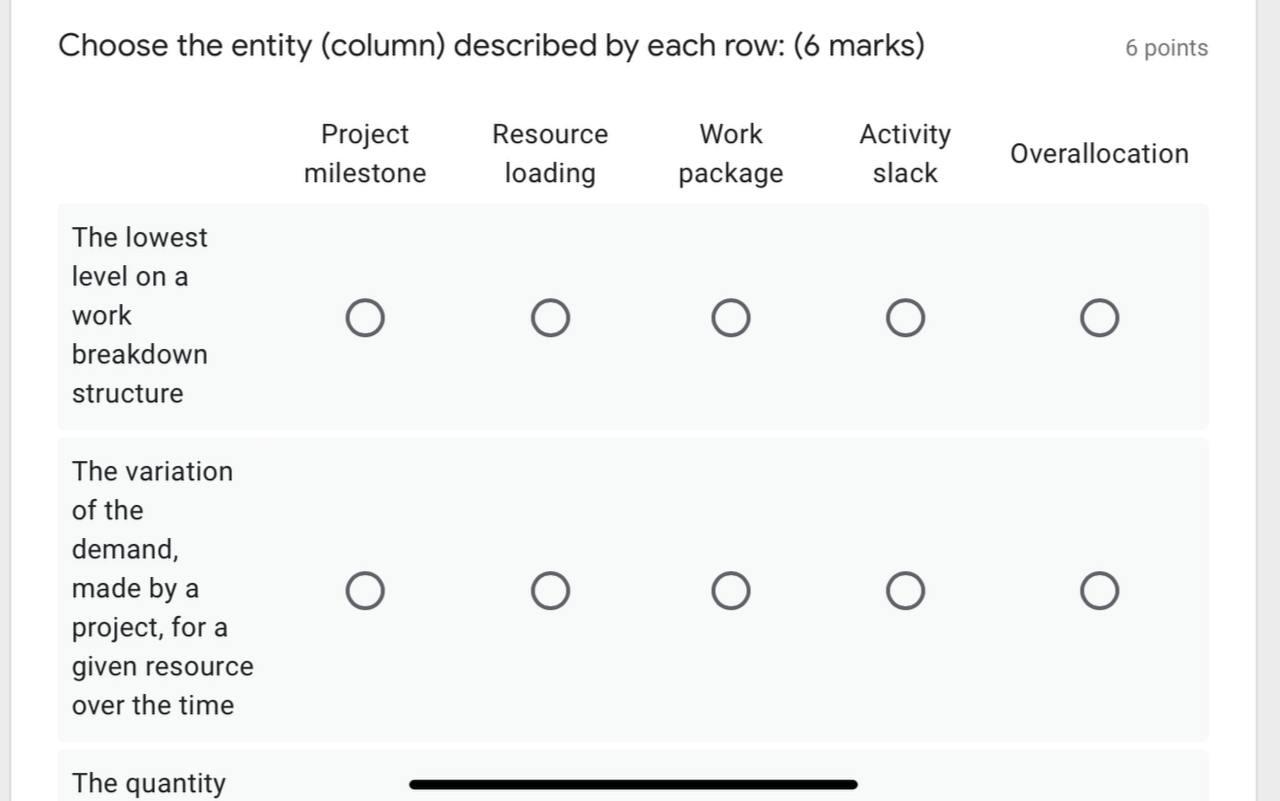Select Activity slack for the demand variation row

point(905,590)
